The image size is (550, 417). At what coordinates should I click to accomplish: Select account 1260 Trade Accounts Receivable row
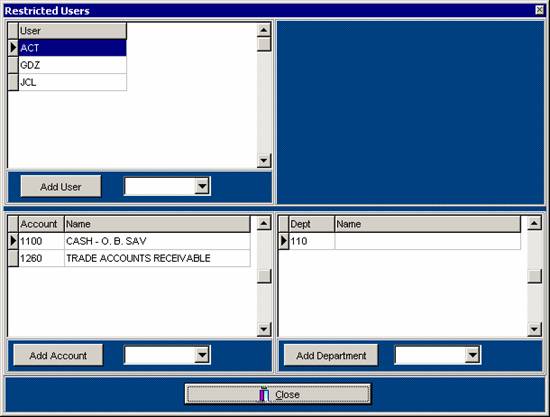pyautogui.click(x=134, y=258)
